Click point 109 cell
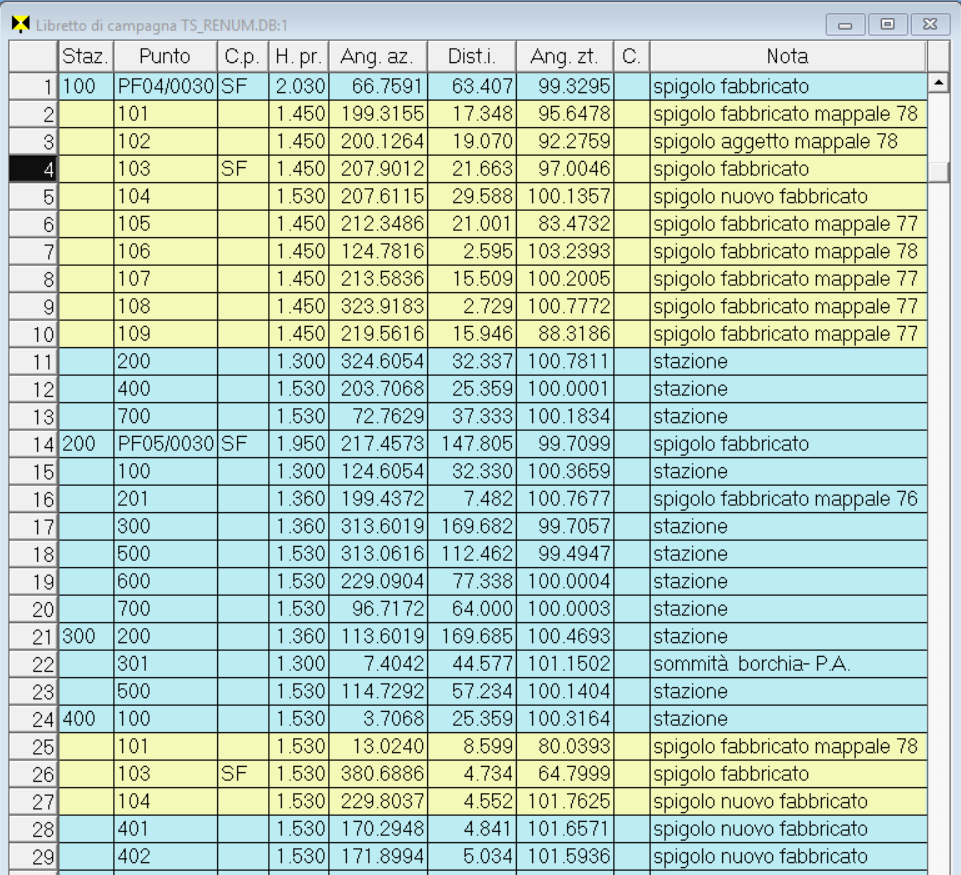 pos(165,334)
